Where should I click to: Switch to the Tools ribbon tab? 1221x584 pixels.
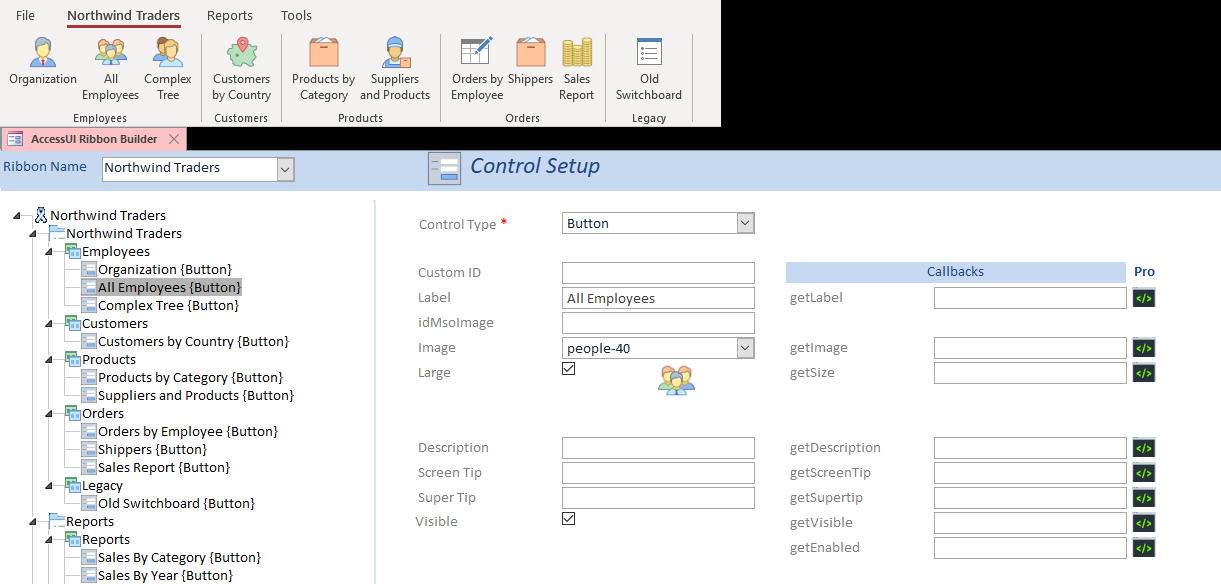[x=297, y=15]
